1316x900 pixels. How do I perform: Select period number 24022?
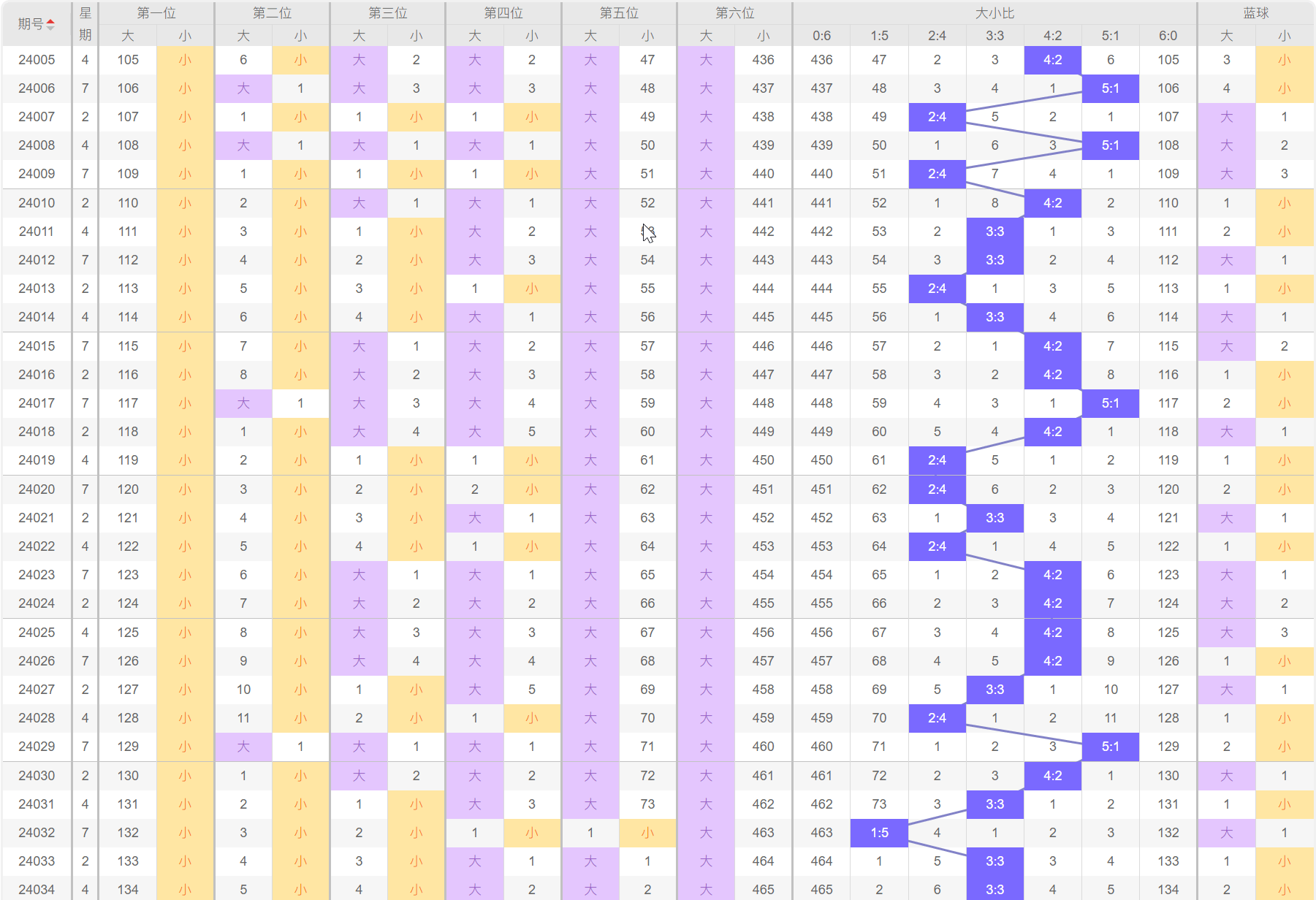click(37, 546)
